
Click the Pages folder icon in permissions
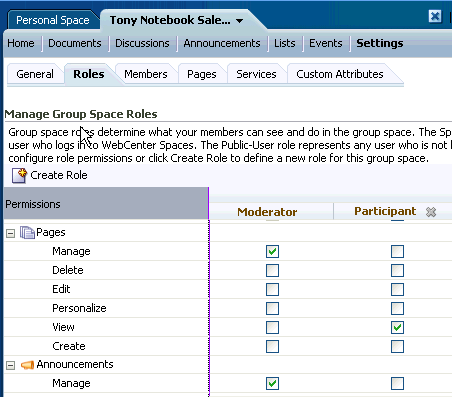[x=27, y=232]
